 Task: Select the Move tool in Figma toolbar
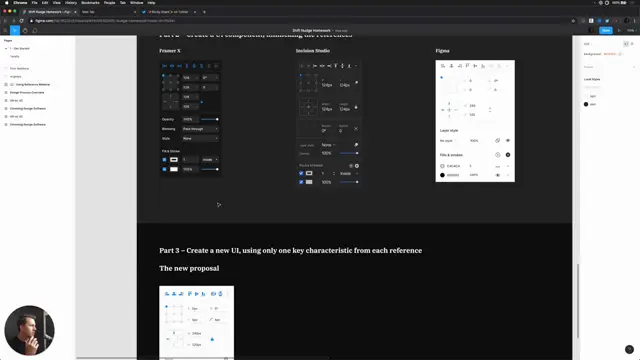point(15,31)
